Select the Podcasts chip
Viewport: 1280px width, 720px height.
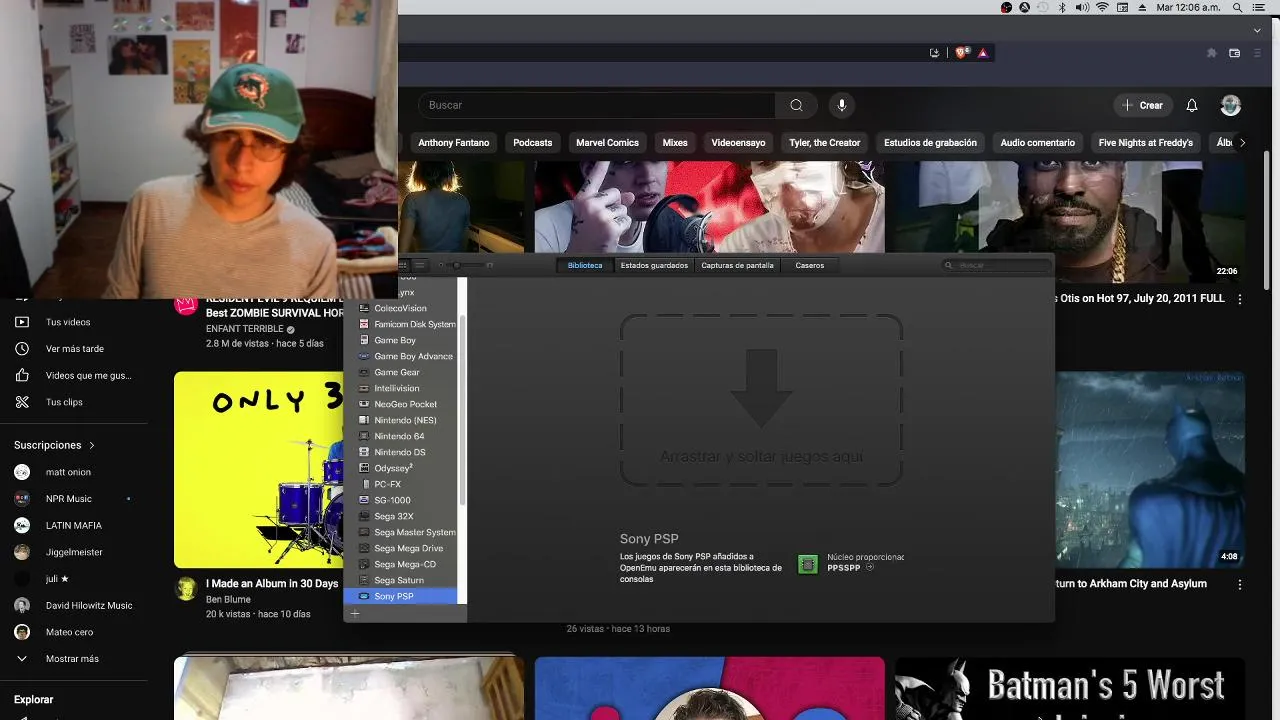pos(532,143)
